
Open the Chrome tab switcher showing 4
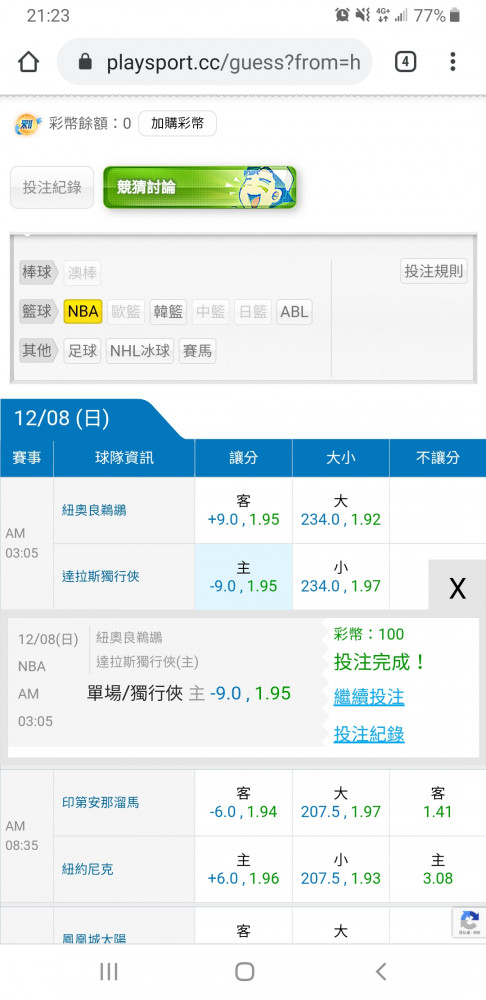coord(406,62)
